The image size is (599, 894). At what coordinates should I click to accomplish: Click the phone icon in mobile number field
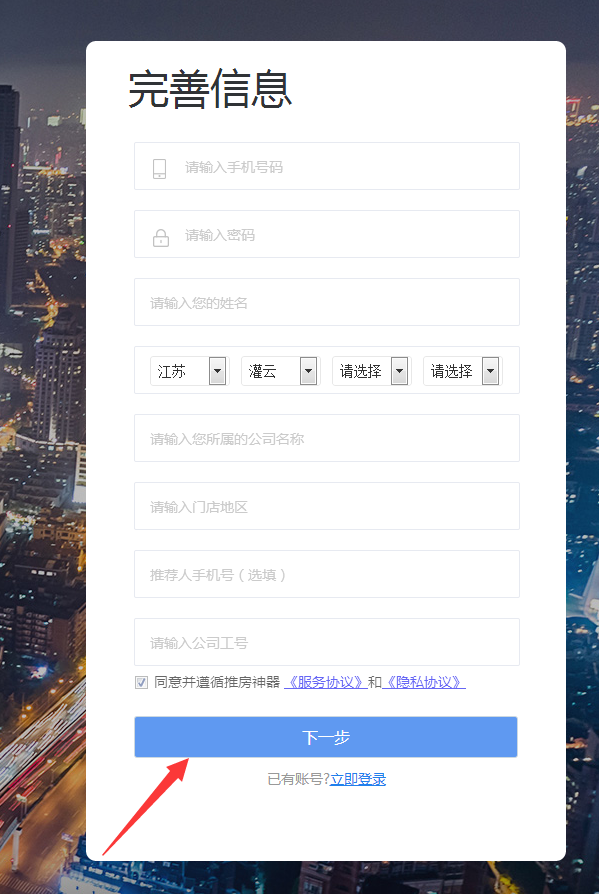tap(160, 169)
